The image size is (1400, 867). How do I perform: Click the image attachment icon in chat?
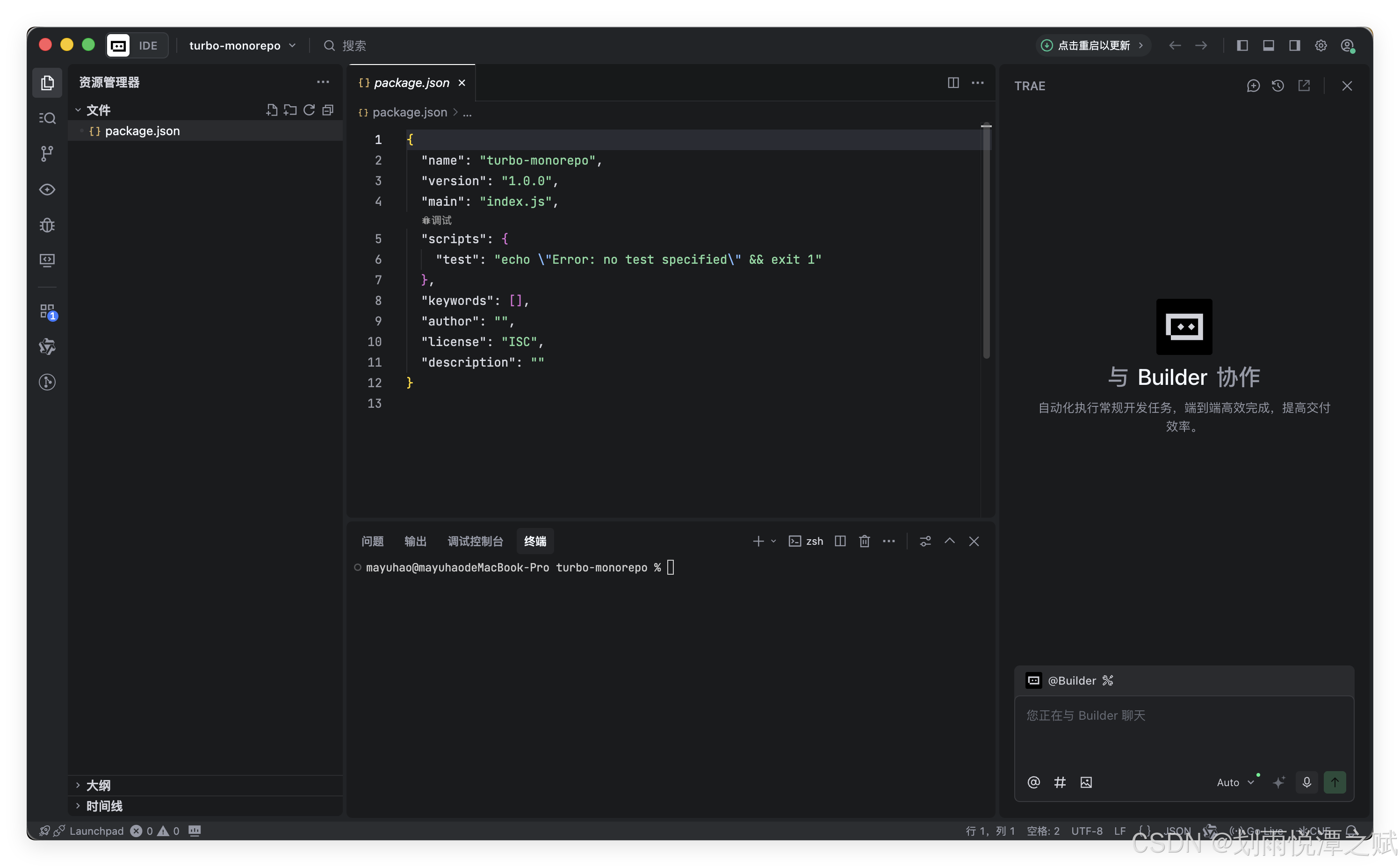click(1086, 782)
